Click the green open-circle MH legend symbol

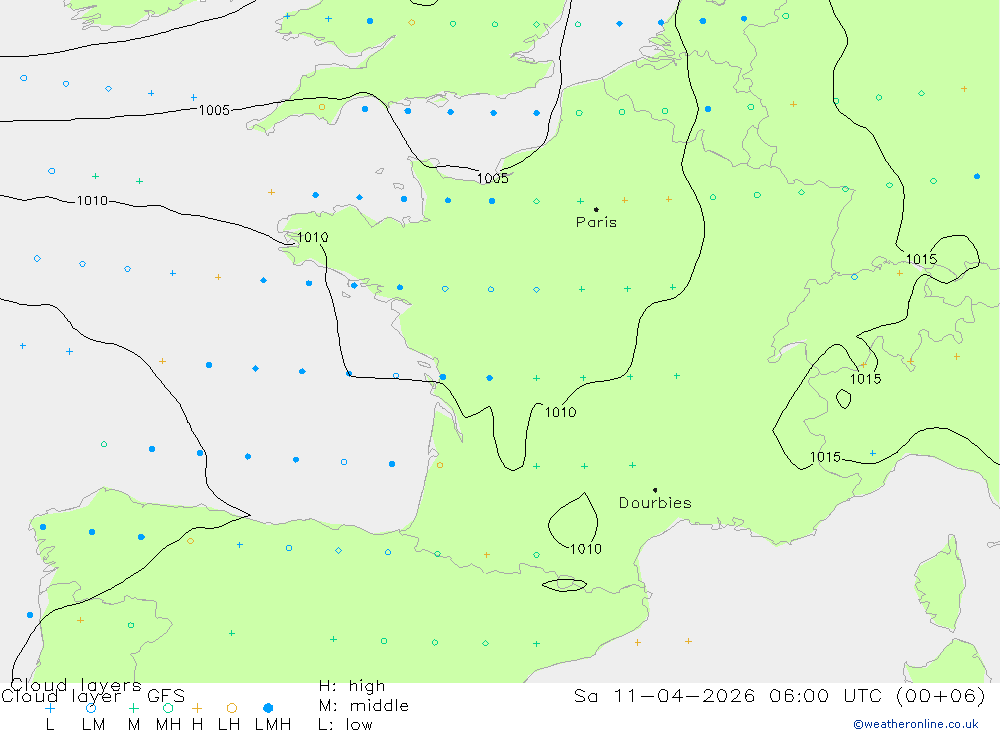(x=168, y=708)
